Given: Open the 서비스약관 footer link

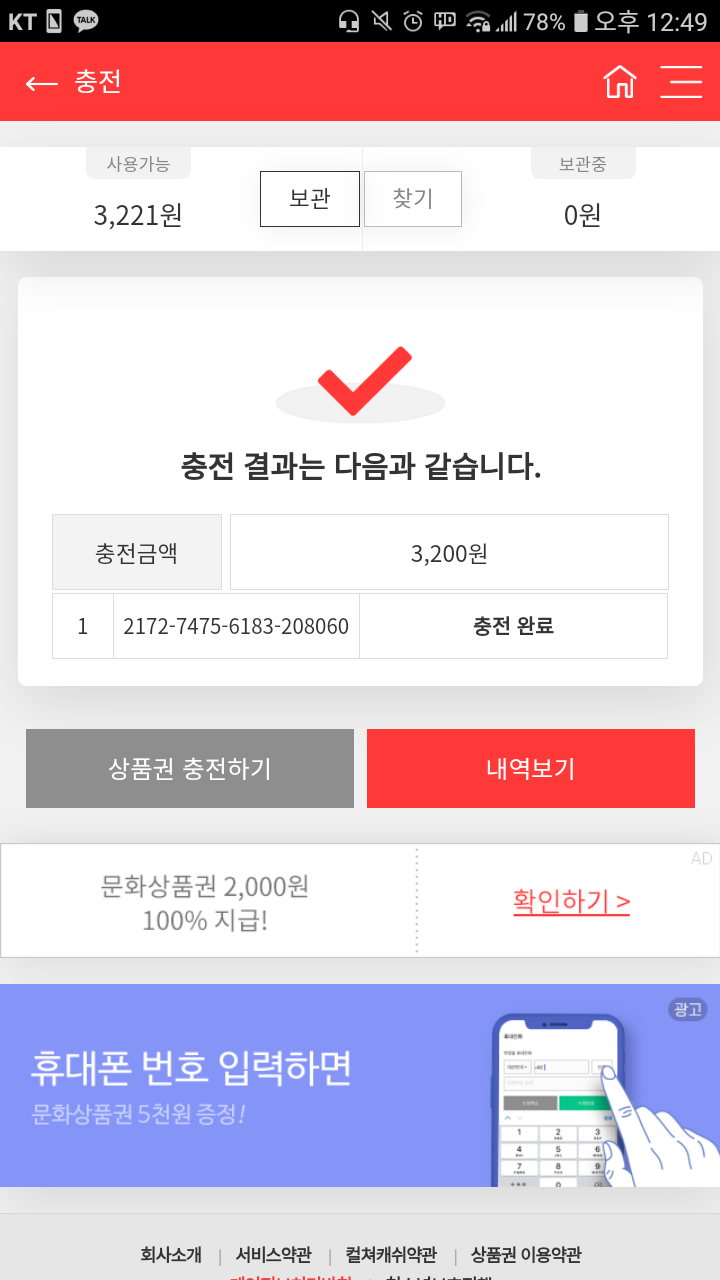Looking at the screenshot, I should (273, 1254).
